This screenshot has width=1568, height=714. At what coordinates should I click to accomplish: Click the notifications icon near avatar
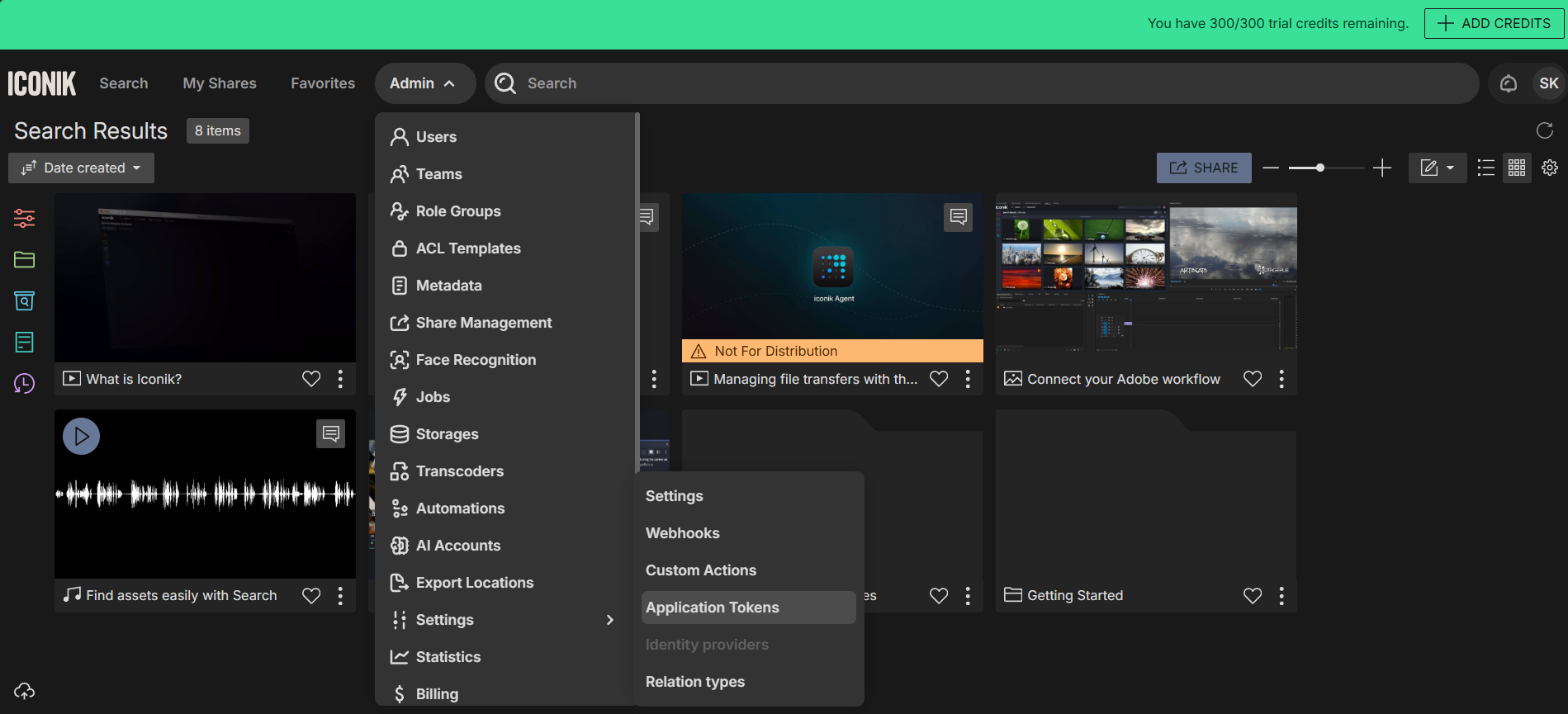1509,83
